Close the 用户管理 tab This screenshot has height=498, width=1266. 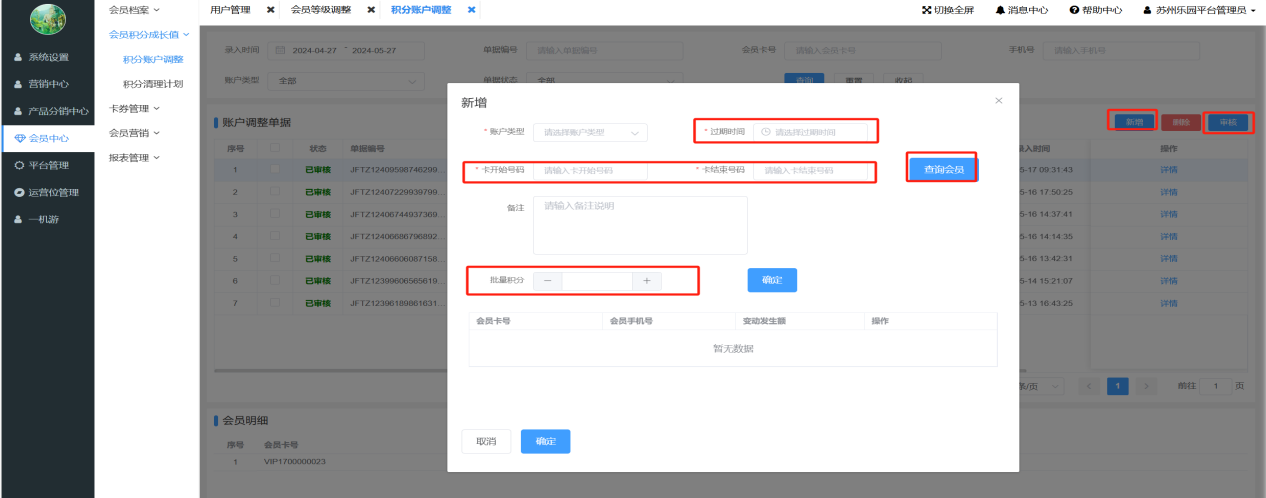pos(270,10)
